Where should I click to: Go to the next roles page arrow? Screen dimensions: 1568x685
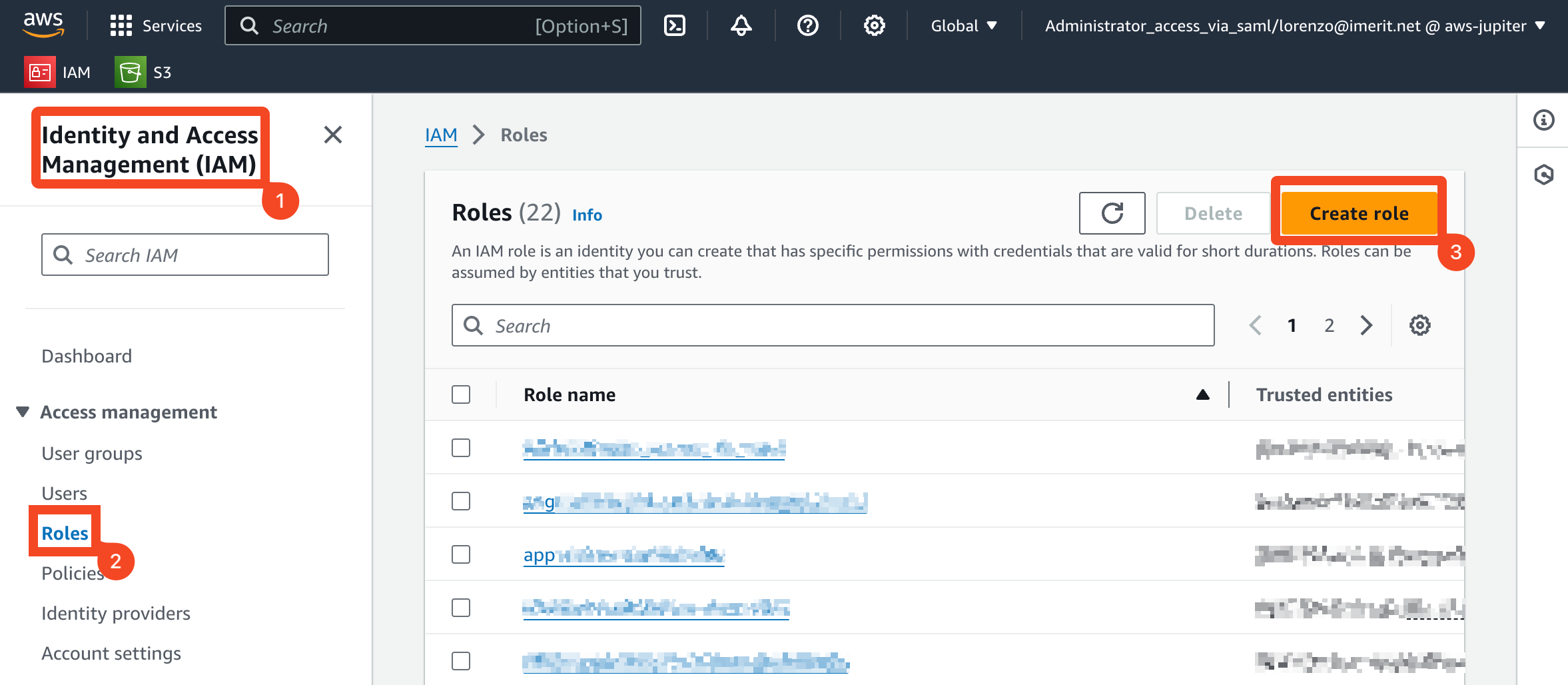[1367, 325]
